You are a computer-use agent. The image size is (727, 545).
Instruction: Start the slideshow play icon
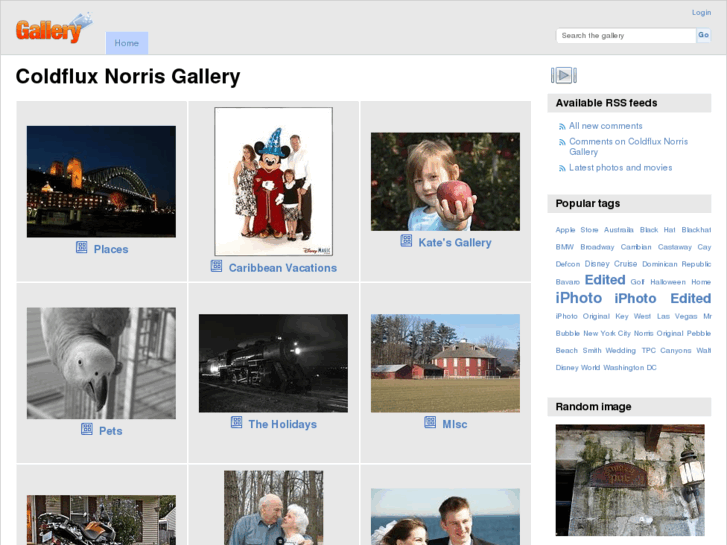point(563,75)
